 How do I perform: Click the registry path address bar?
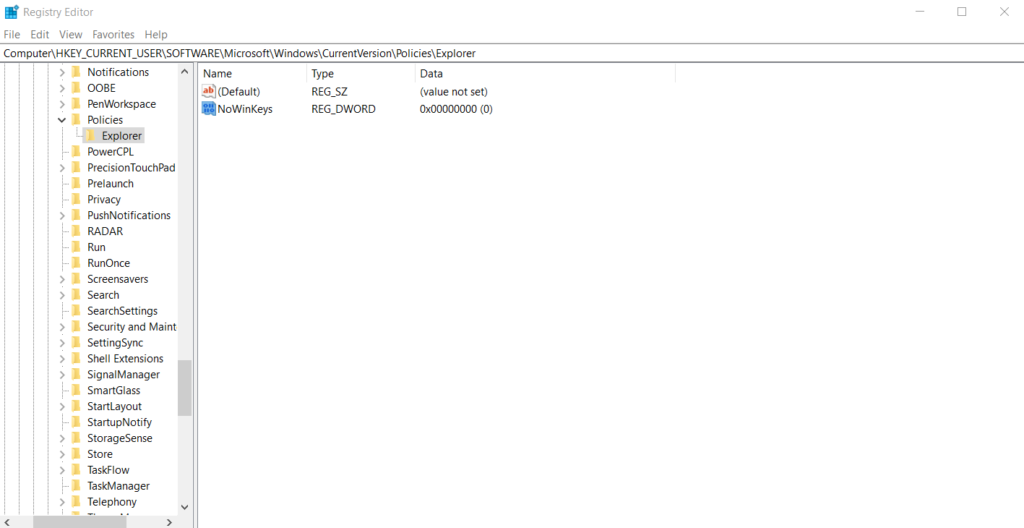(512, 53)
